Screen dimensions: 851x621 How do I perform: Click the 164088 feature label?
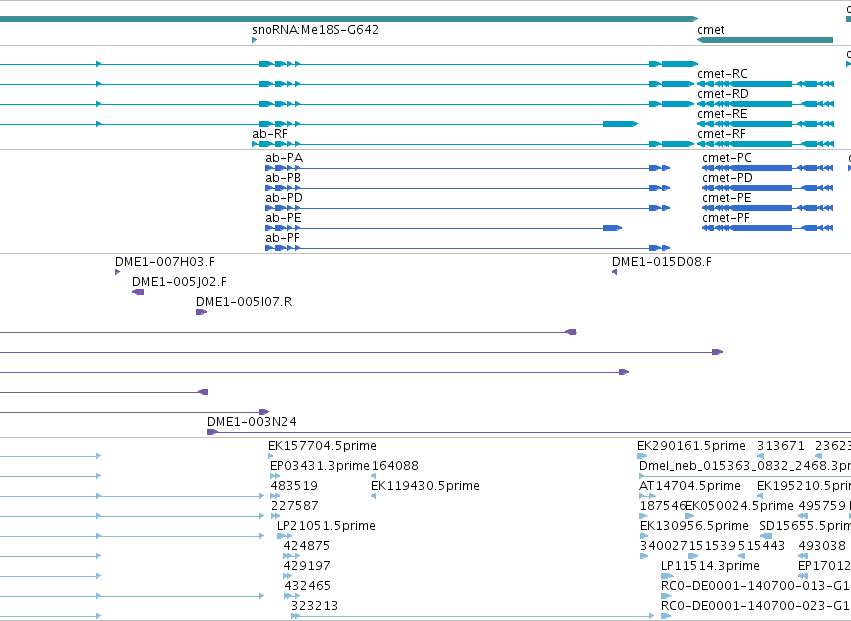395,466
